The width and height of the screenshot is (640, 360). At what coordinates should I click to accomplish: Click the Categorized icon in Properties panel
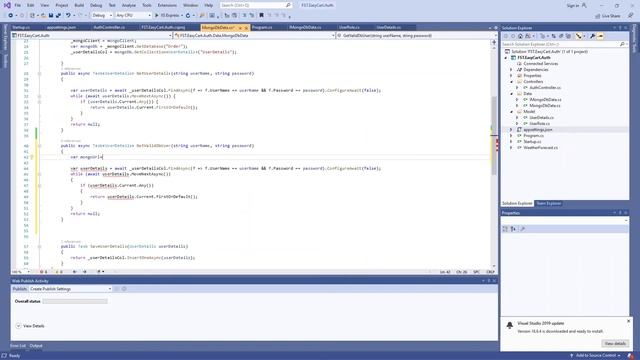point(505,229)
